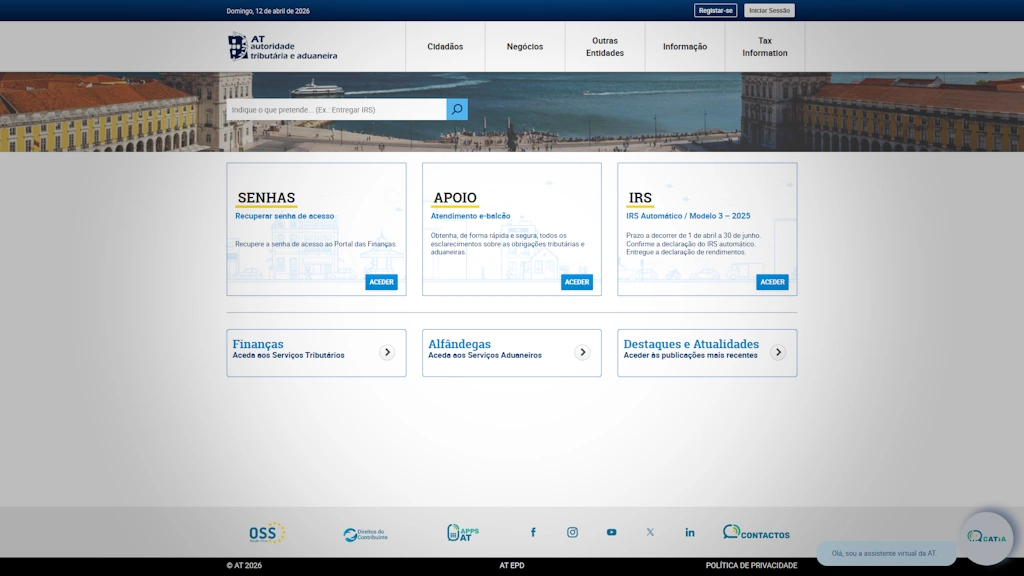Open the LinkedIn icon in footer
The height and width of the screenshot is (576, 1024).
[690, 532]
